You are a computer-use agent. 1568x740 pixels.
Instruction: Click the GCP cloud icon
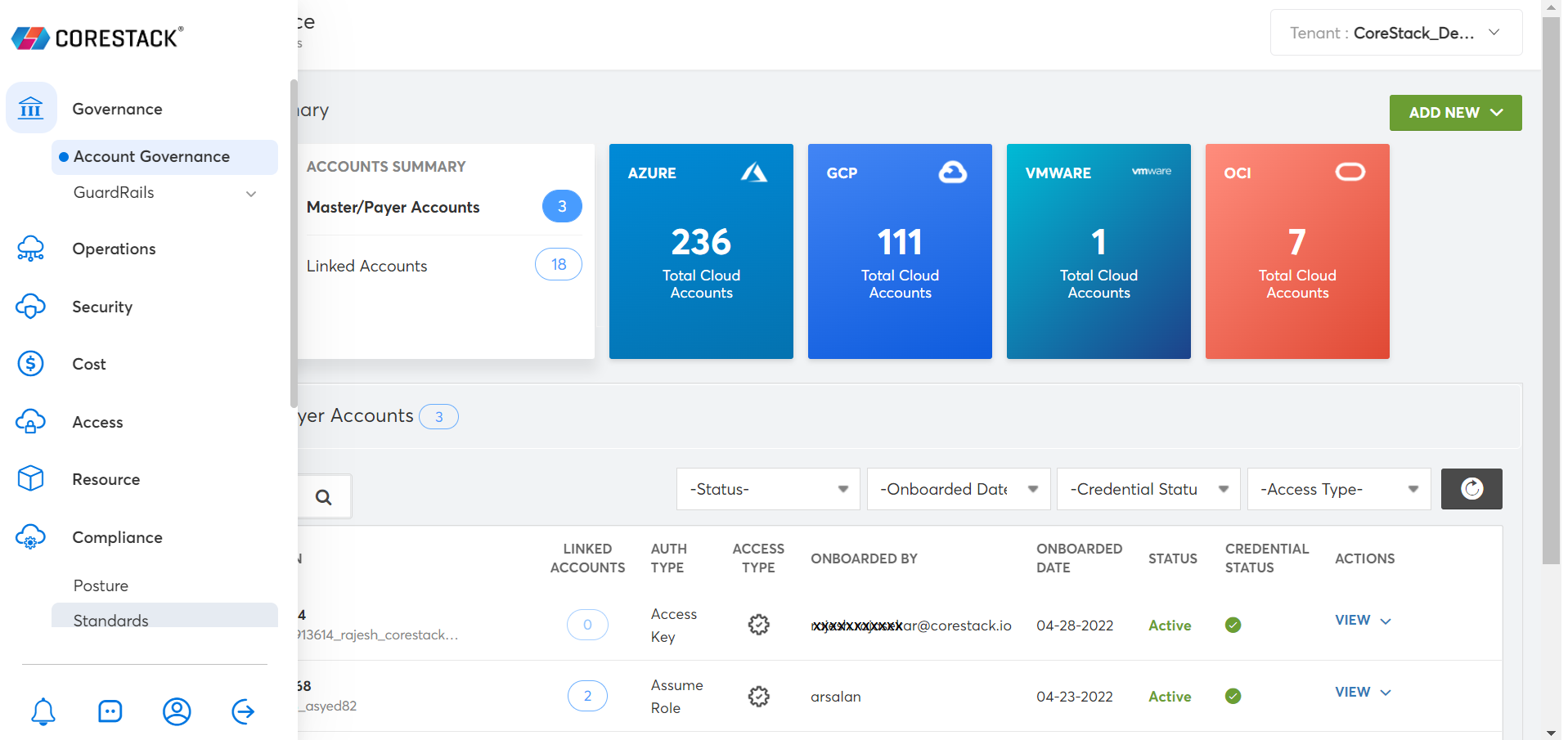[x=953, y=173]
